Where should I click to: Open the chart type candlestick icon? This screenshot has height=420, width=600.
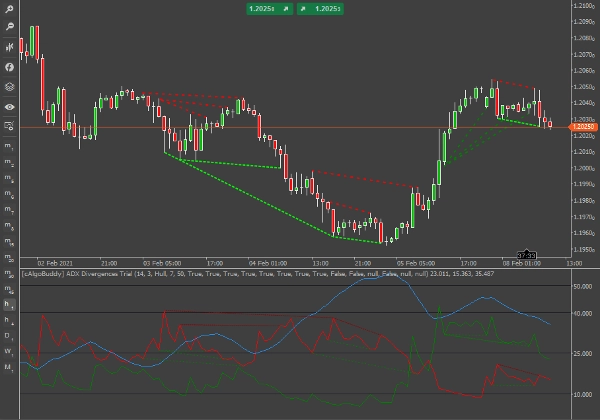point(9,47)
